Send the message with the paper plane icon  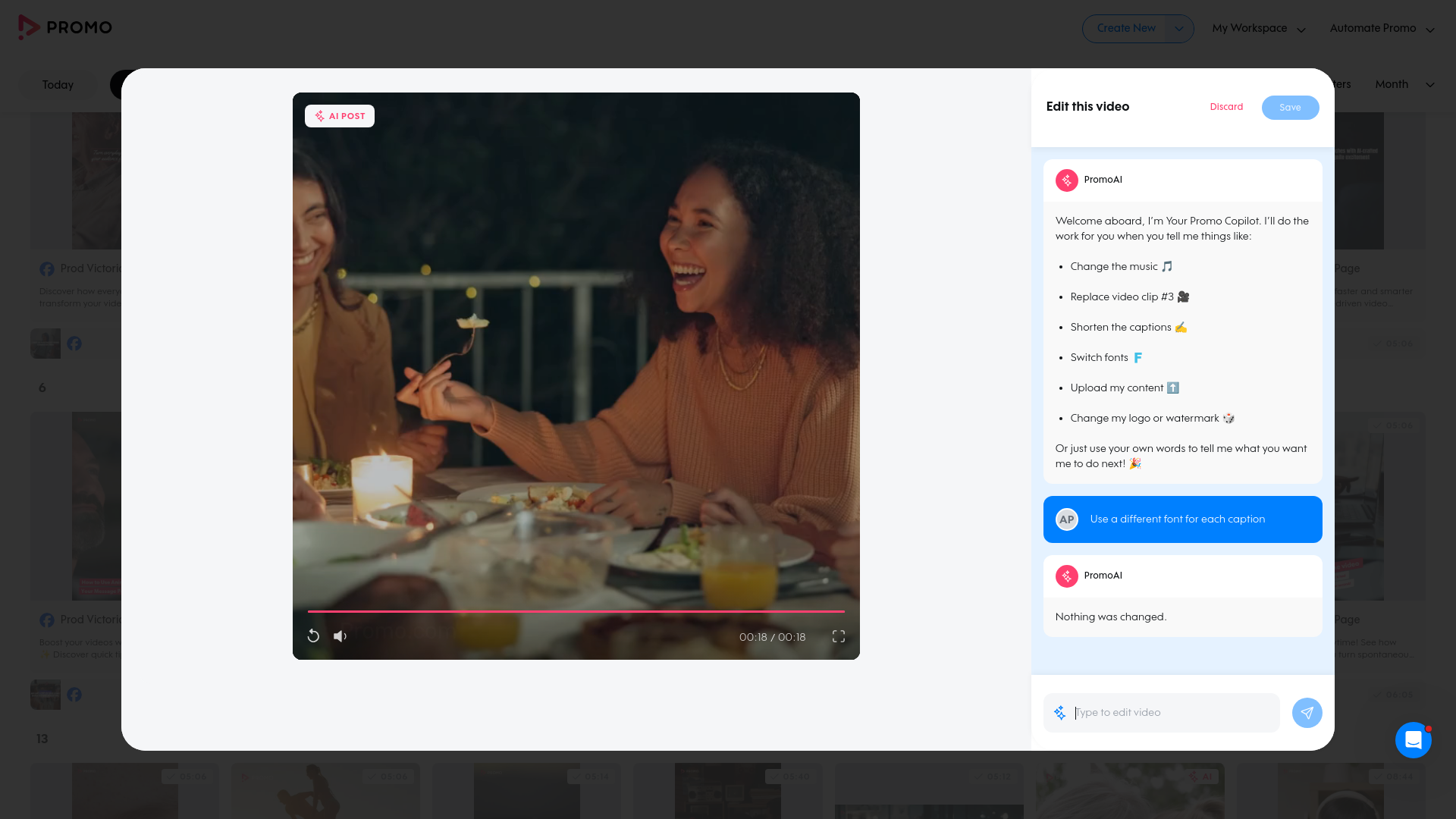pos(1307,713)
